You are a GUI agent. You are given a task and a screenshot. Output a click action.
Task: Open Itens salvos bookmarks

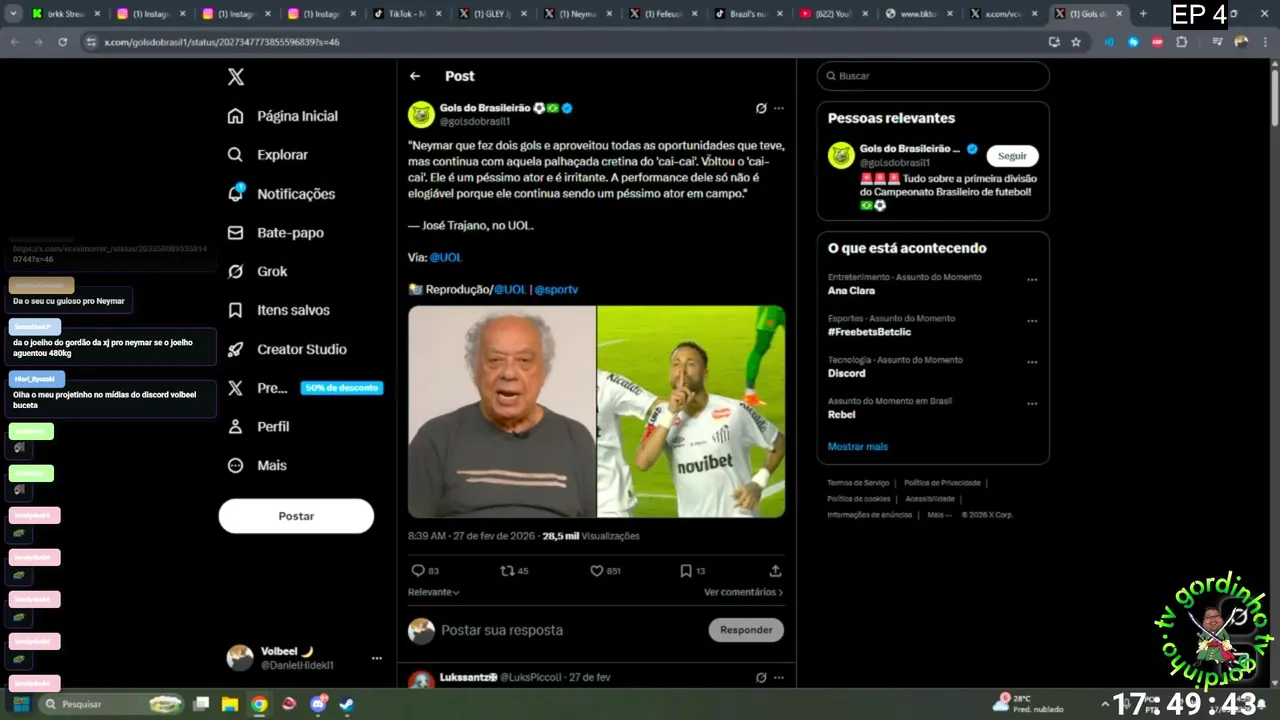(x=279, y=310)
